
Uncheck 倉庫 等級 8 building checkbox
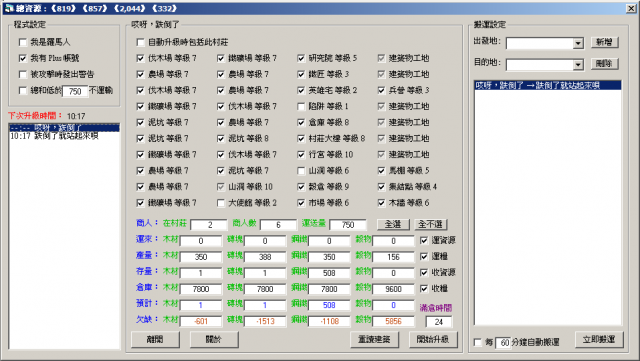tap(301, 123)
